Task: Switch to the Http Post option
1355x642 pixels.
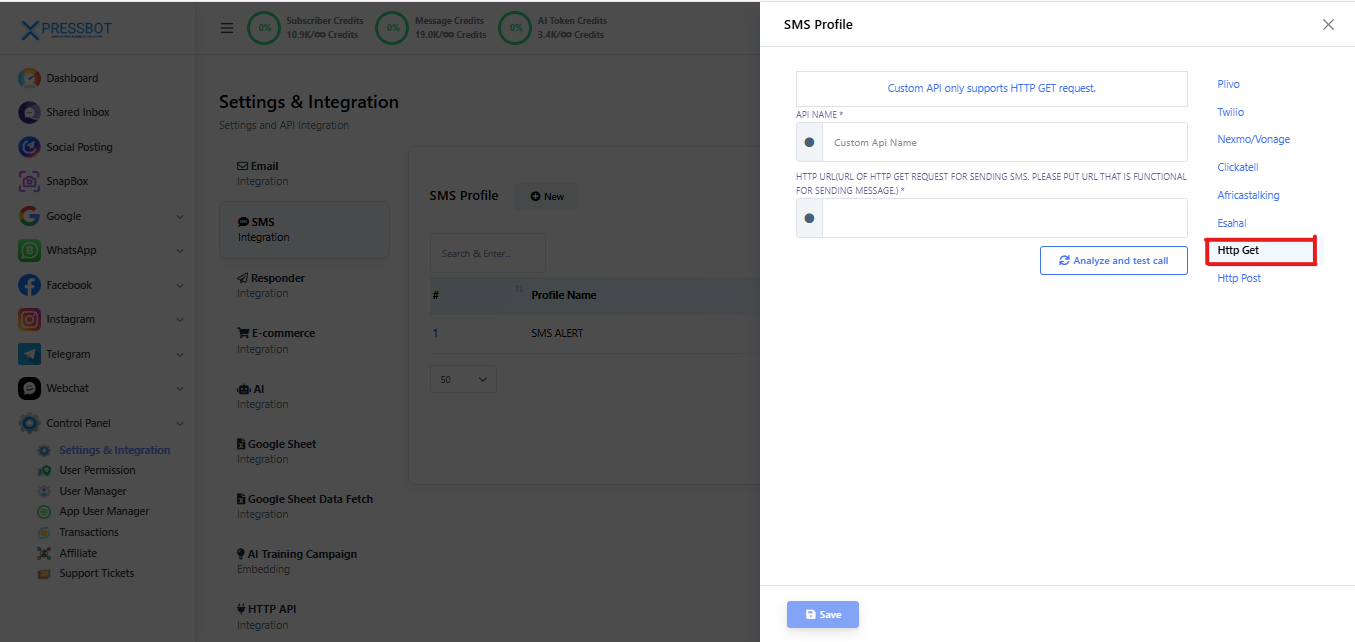Action: (1239, 278)
